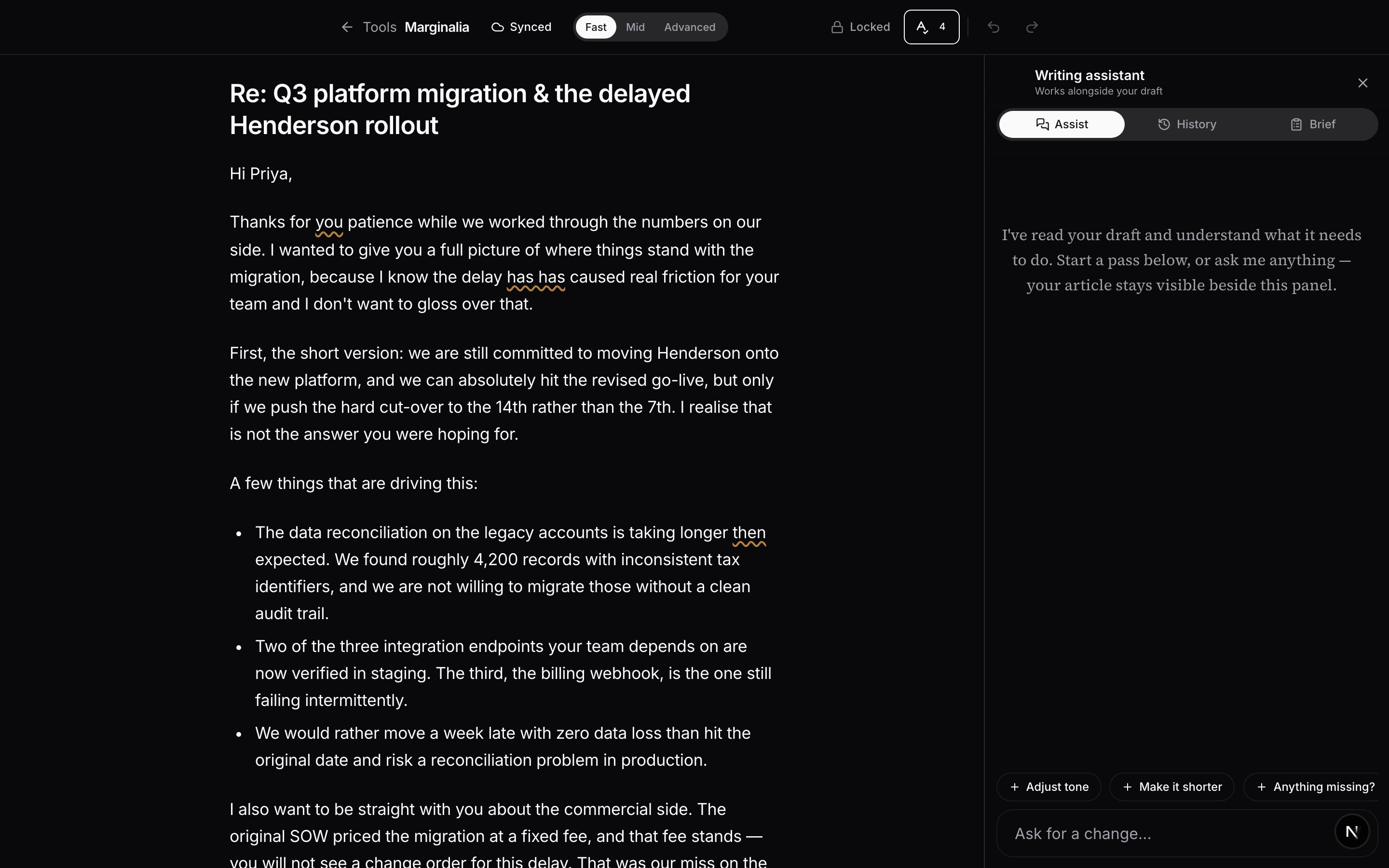Switch to Advanced mode

point(689,27)
